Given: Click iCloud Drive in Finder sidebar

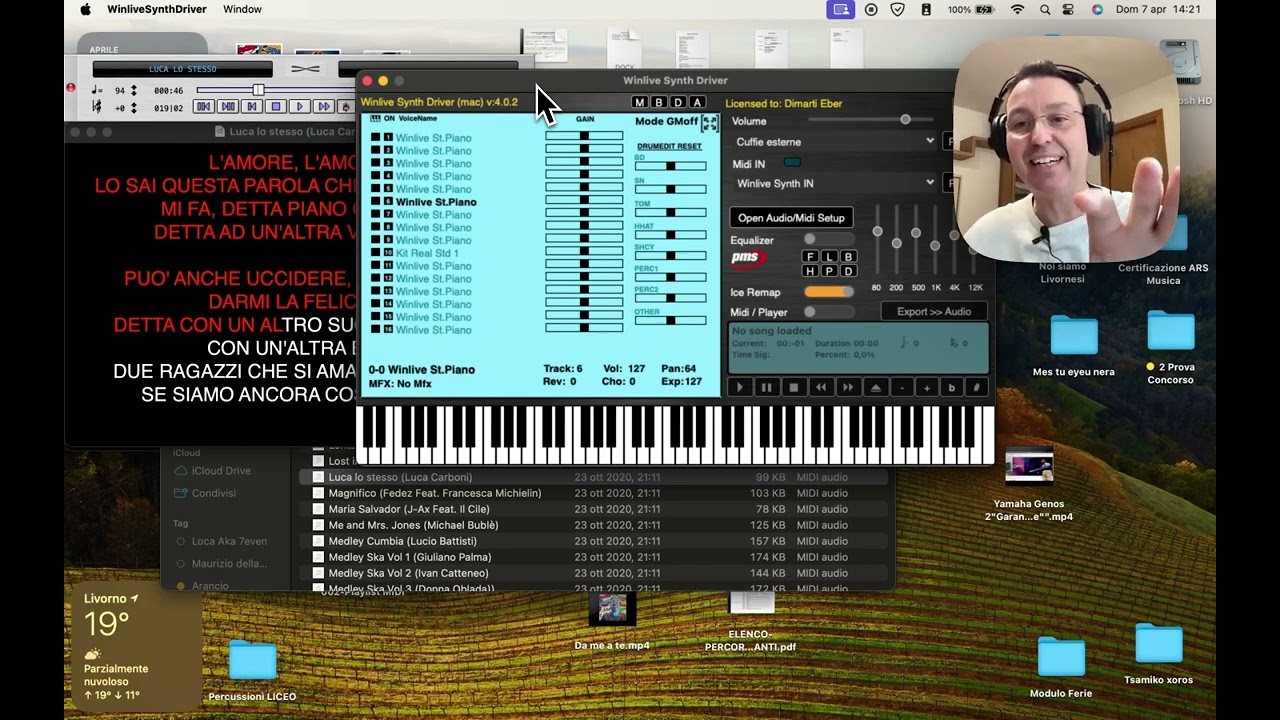Looking at the screenshot, I should pyautogui.click(x=211, y=471).
